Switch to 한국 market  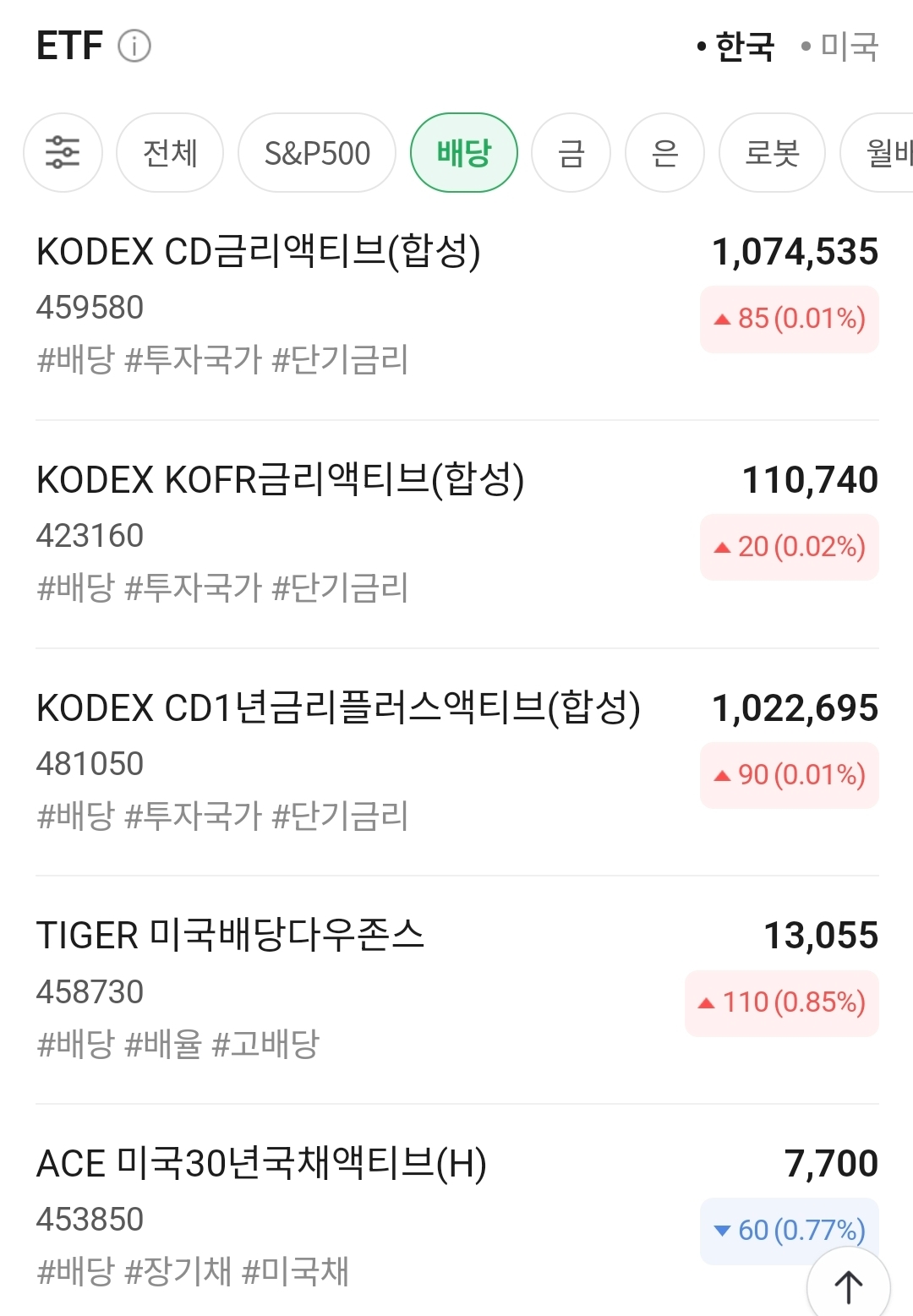tap(736, 46)
